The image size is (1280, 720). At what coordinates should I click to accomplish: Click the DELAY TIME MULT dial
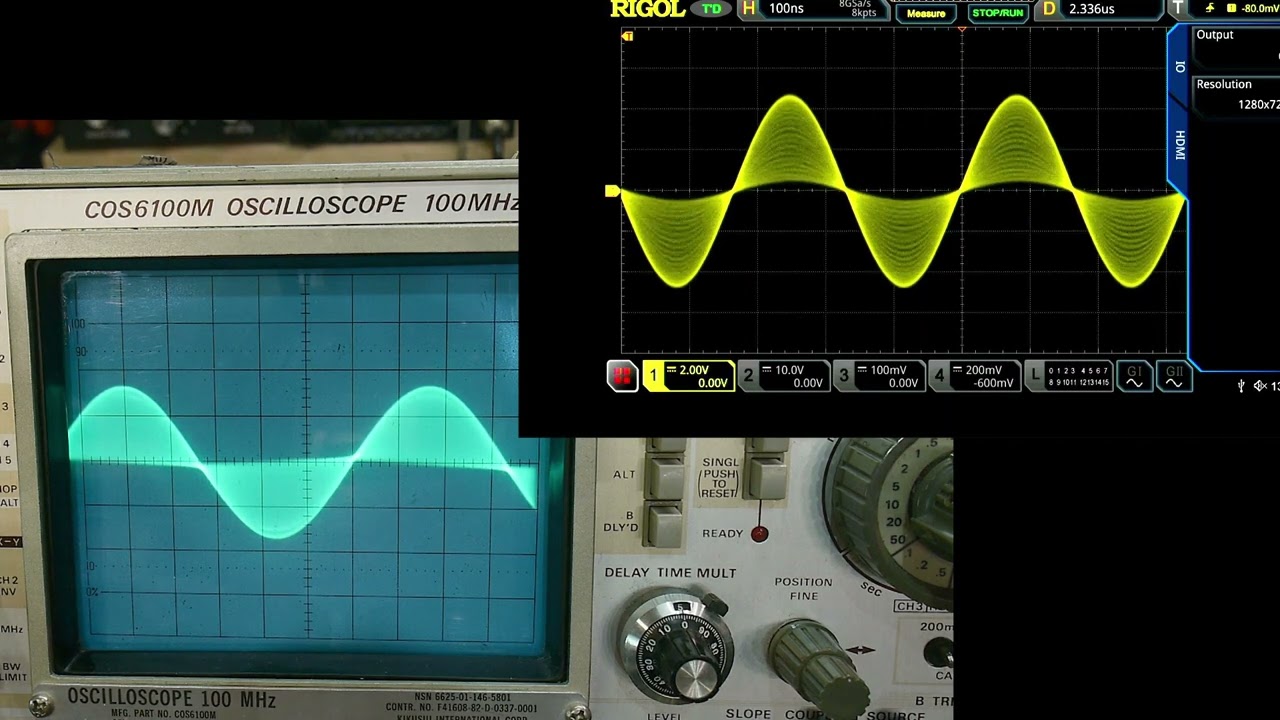677,645
